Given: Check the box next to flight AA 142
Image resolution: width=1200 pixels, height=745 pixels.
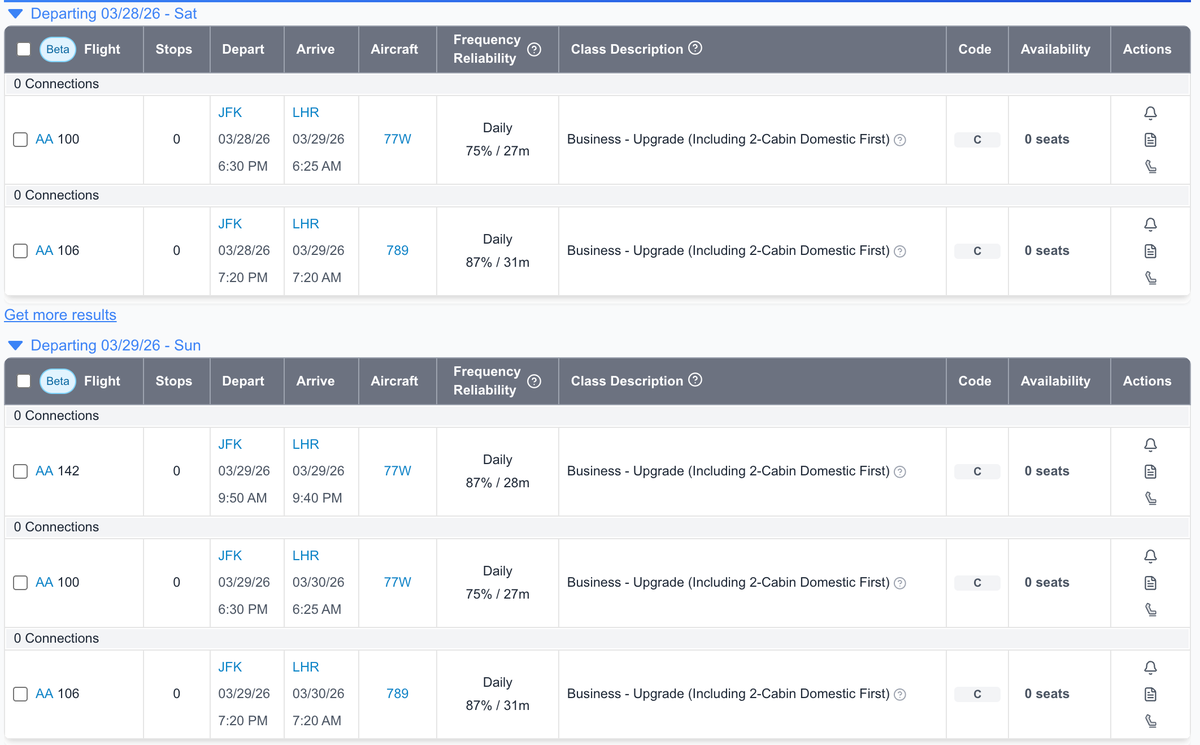Looking at the screenshot, I should click(x=20, y=471).
